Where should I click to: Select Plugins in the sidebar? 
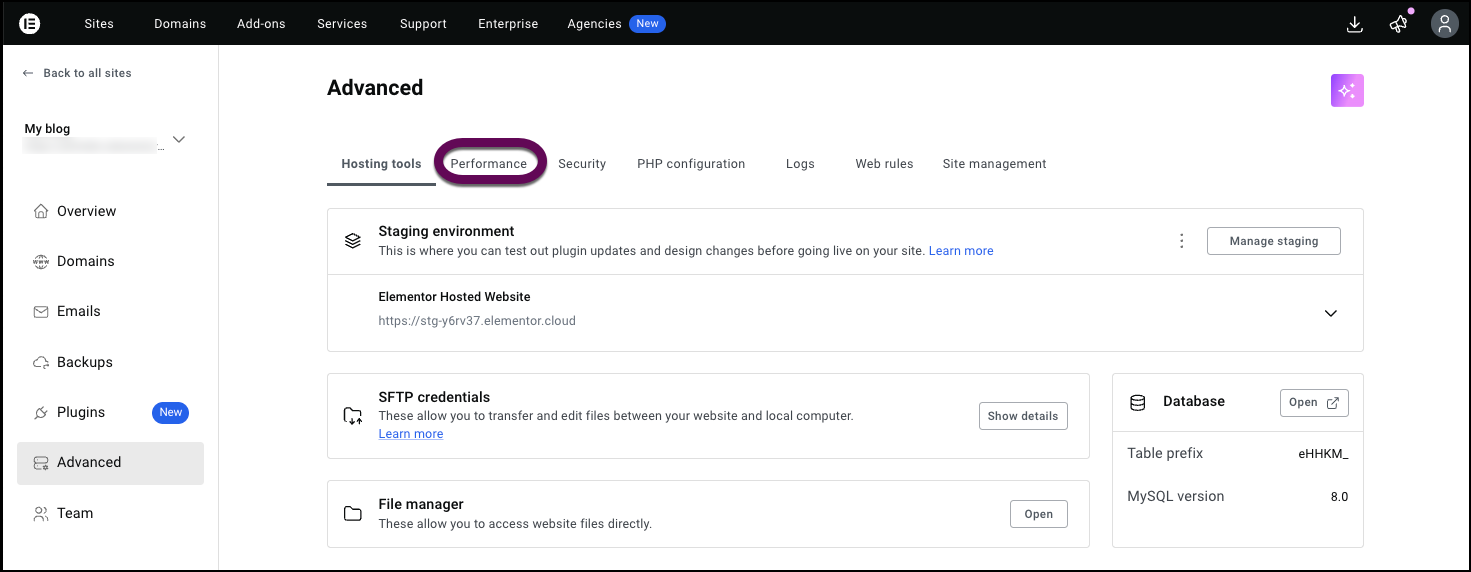[x=110, y=412]
